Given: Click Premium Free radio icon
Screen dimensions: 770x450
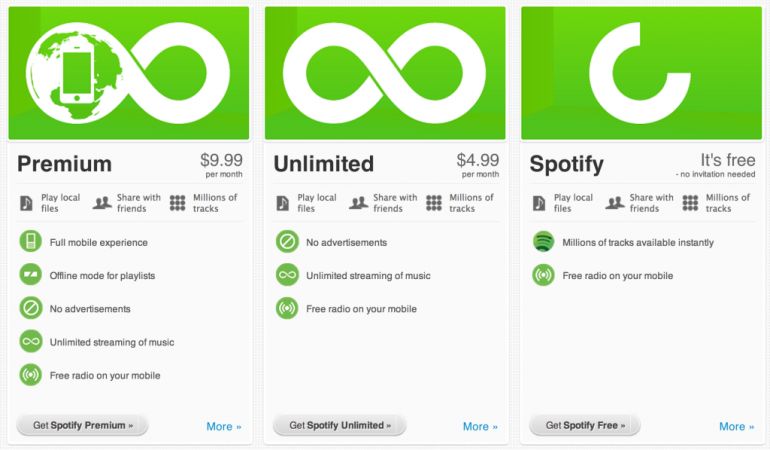Looking at the screenshot, I should [31, 375].
